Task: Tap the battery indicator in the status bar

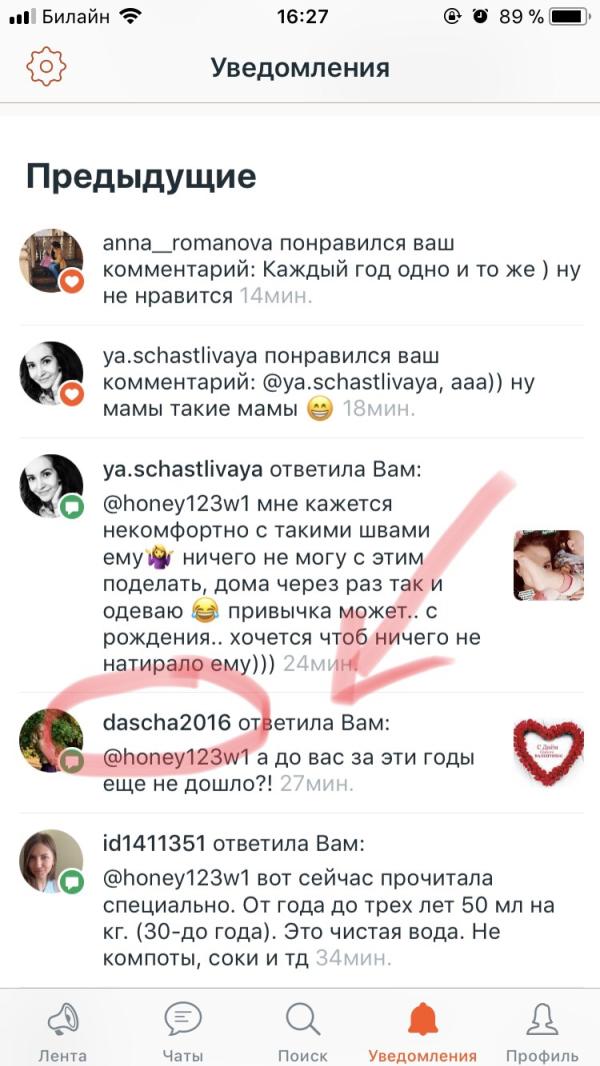Action: point(569,17)
